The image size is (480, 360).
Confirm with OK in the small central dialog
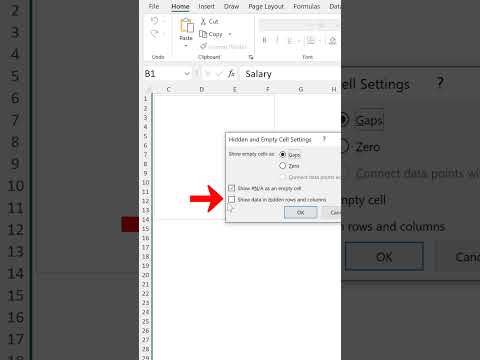(300, 213)
